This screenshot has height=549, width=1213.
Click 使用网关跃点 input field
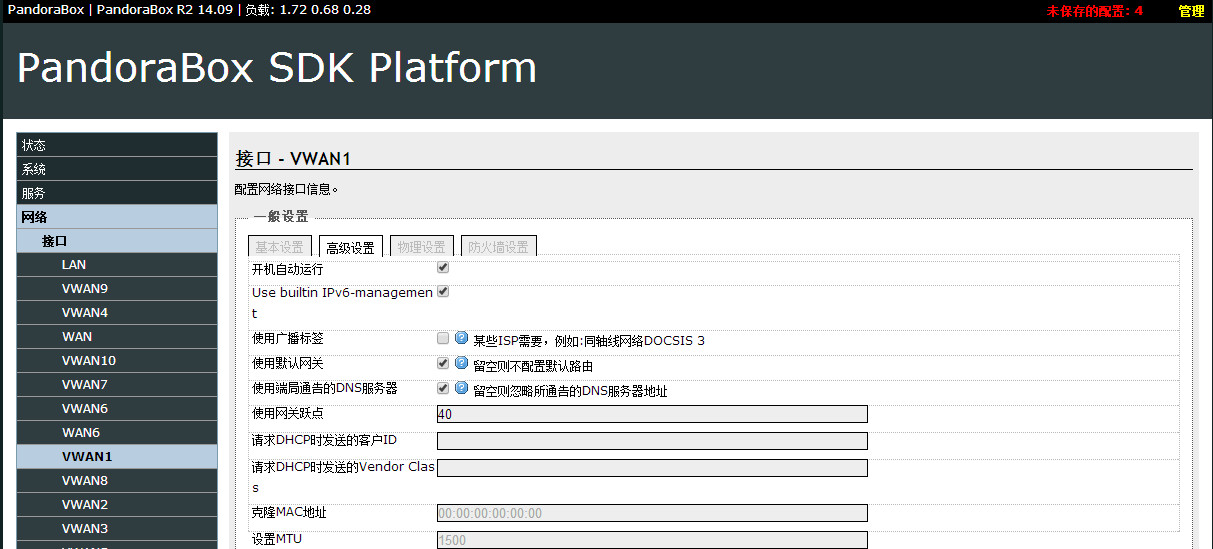coord(652,414)
